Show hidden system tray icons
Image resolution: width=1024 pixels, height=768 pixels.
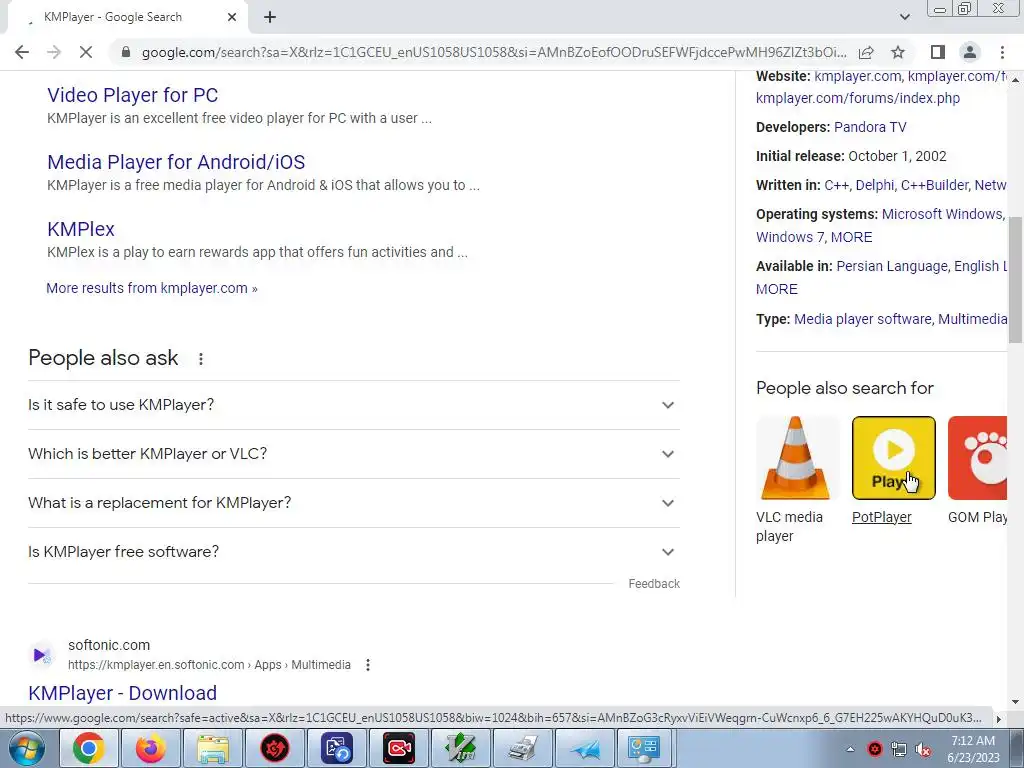850,749
